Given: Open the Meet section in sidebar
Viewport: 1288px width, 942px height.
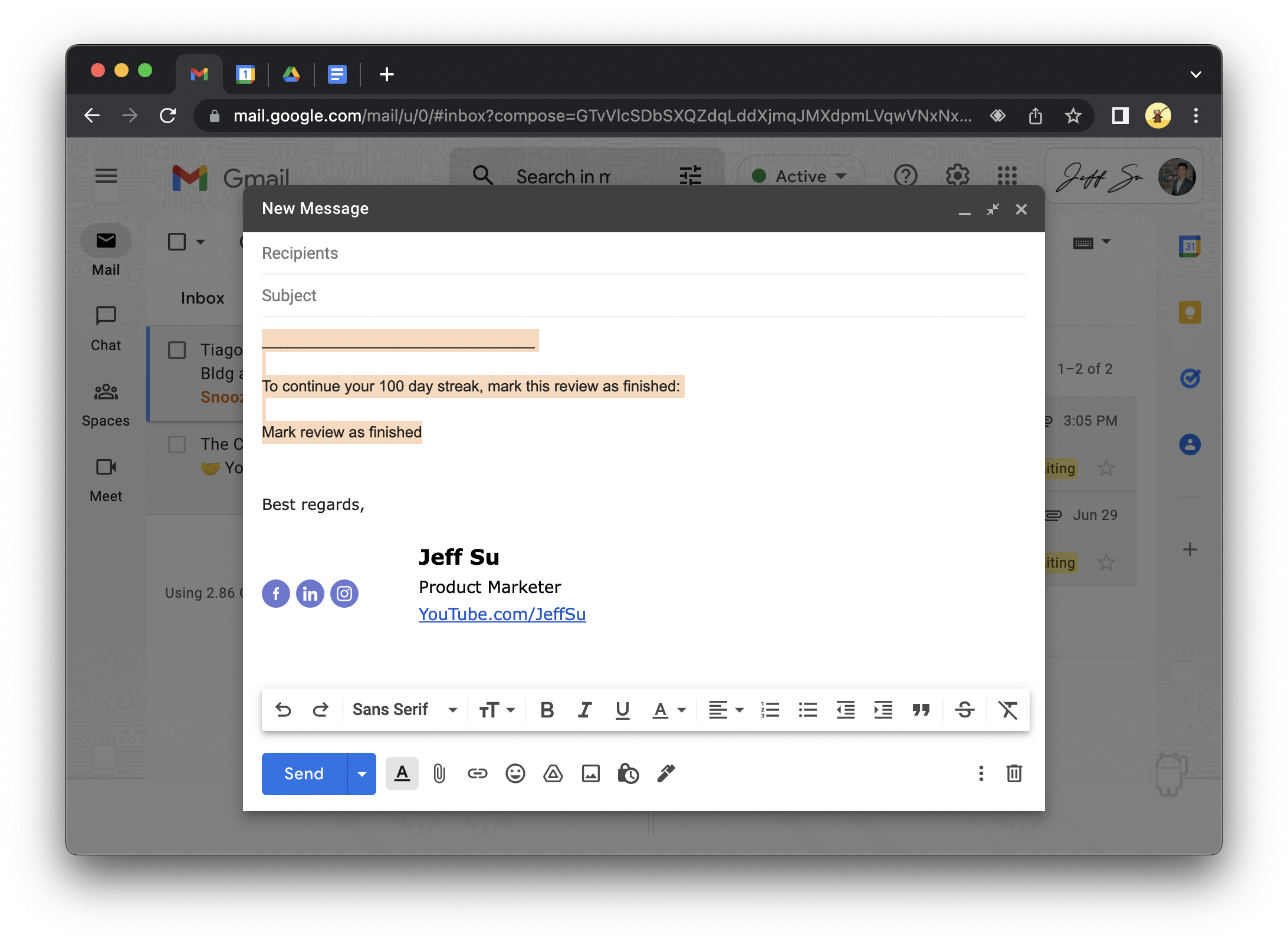Looking at the screenshot, I should [x=106, y=480].
